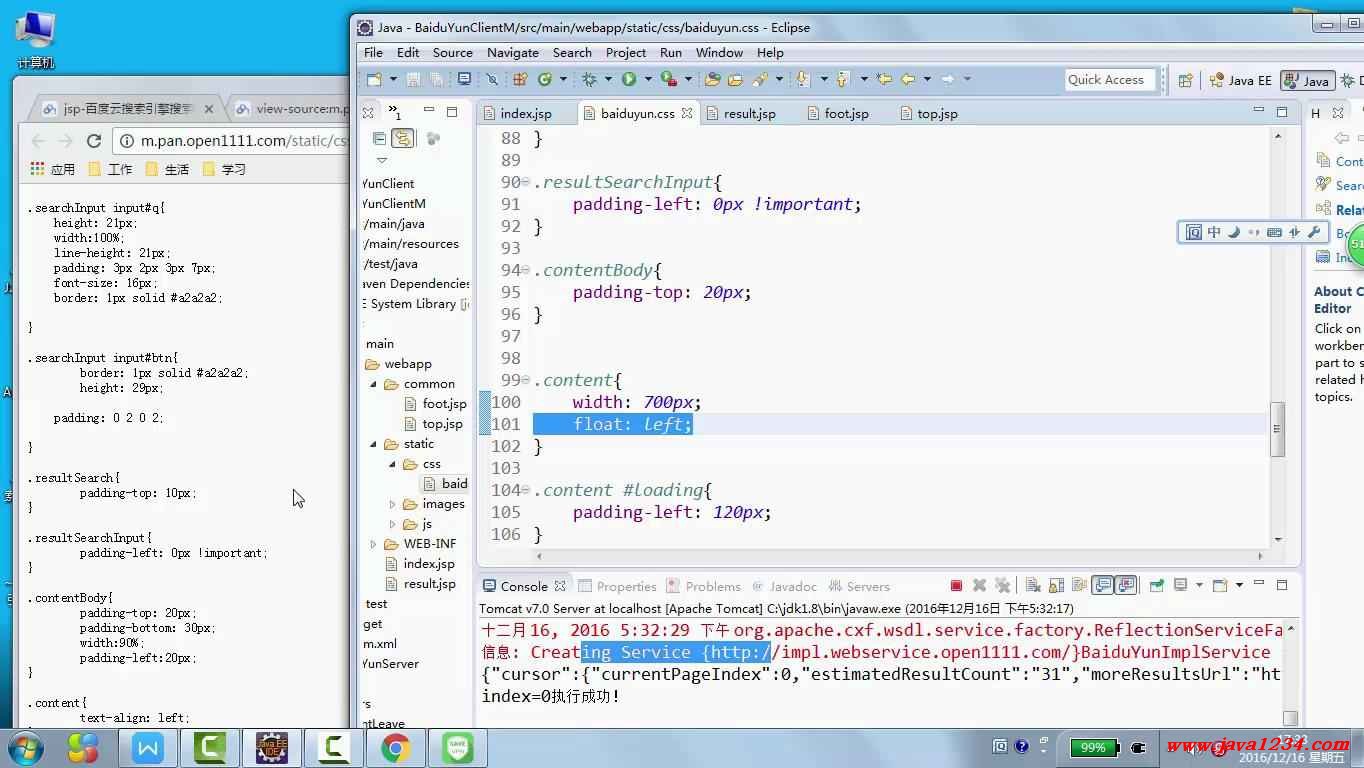Click the New wizard icon in Eclipse toolbar
1364x768 pixels.
[x=374, y=79]
